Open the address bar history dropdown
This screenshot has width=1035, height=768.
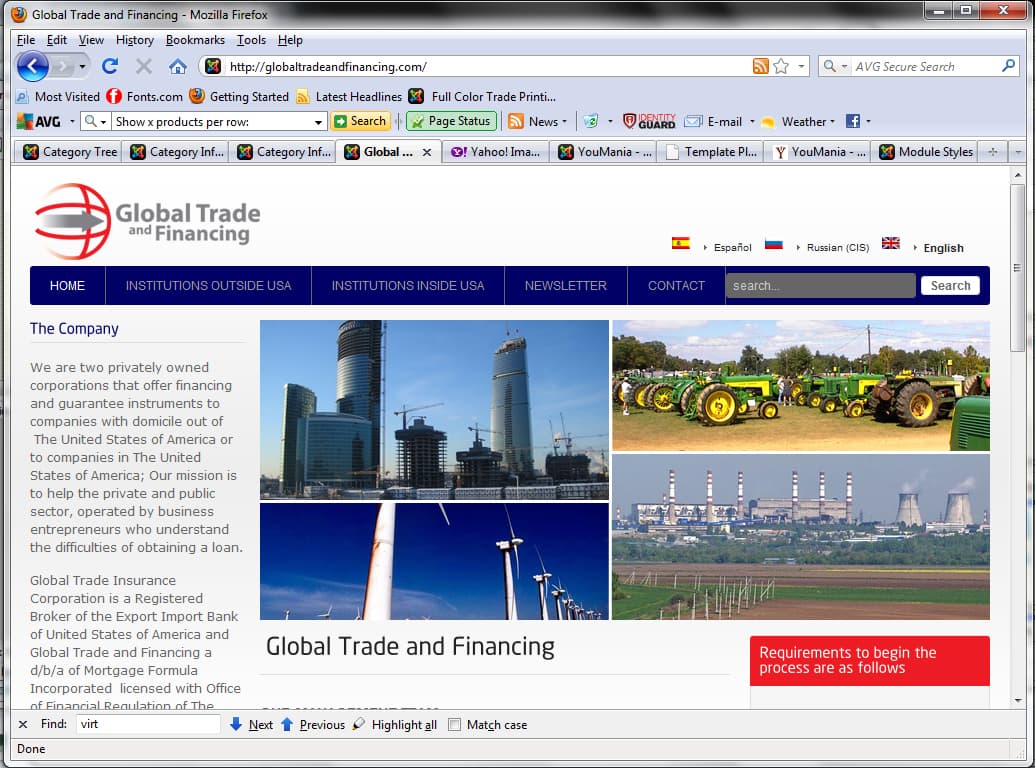(x=801, y=66)
